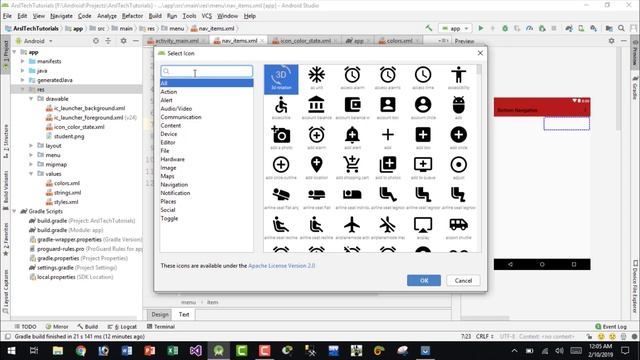Choose the plain add plus icon
Screen dimensions: 640x360
(388, 135)
